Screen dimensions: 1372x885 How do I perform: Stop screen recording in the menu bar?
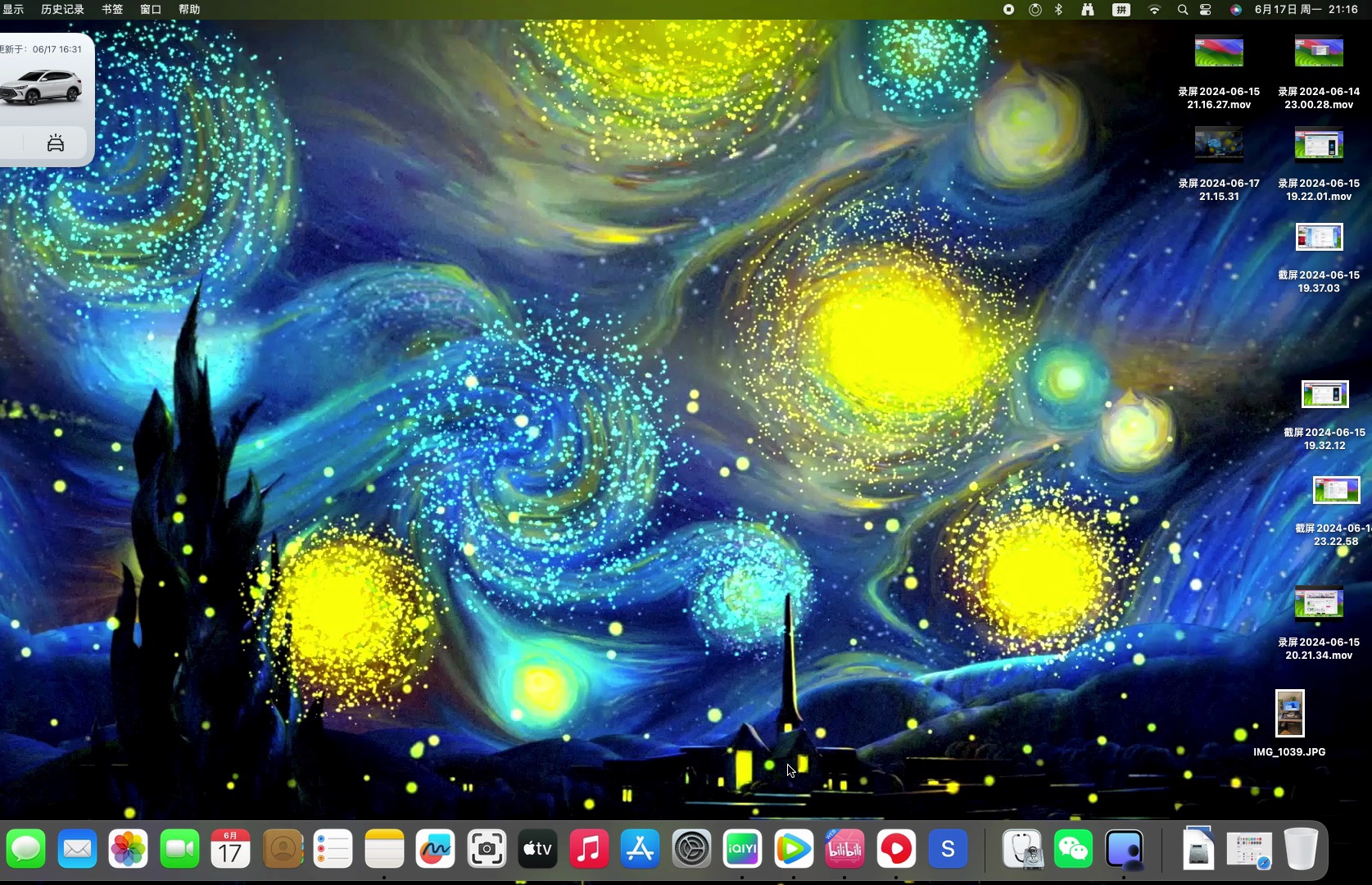[1009, 9]
